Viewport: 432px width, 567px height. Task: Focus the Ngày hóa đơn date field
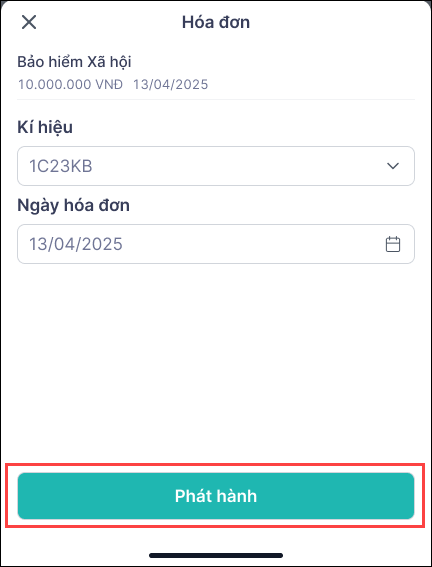pos(216,244)
